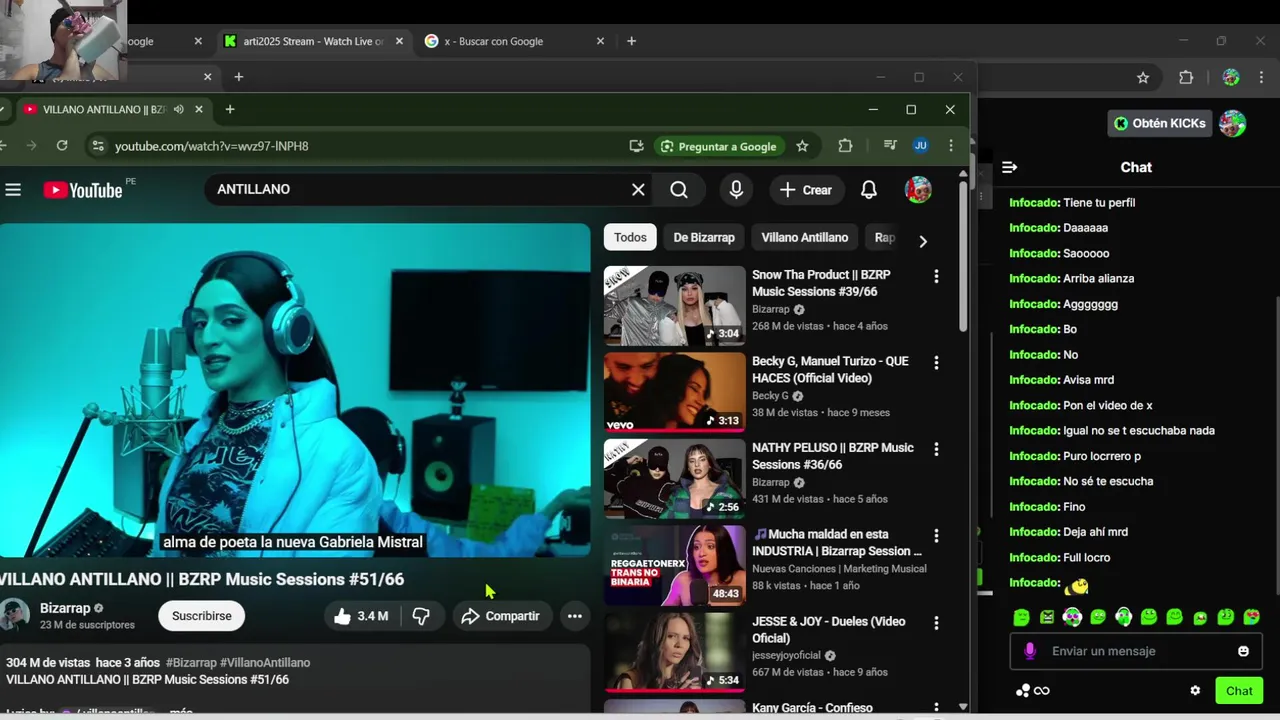This screenshot has height=720, width=1280.
Task: Open options for Snow Tha Product video
Action: (x=936, y=276)
